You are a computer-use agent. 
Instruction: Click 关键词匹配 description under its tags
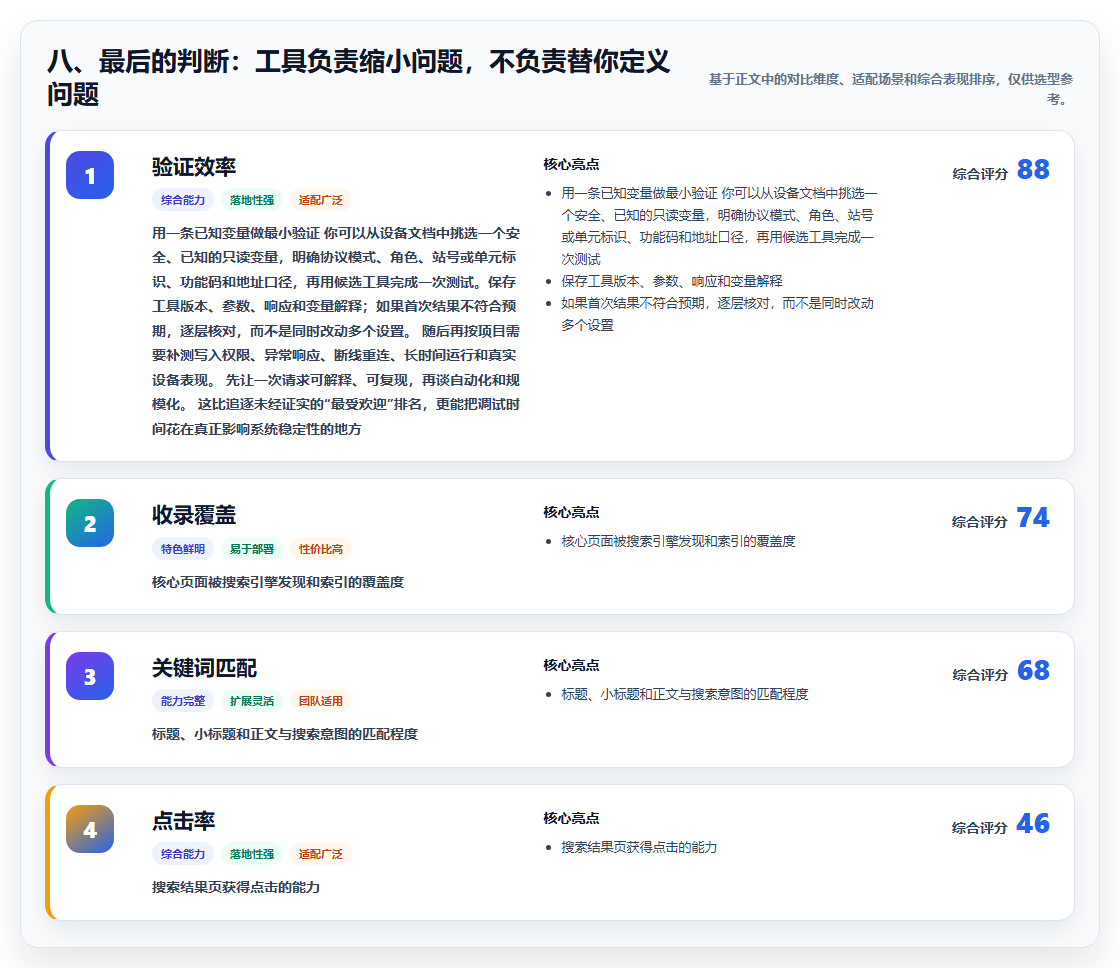(284, 734)
